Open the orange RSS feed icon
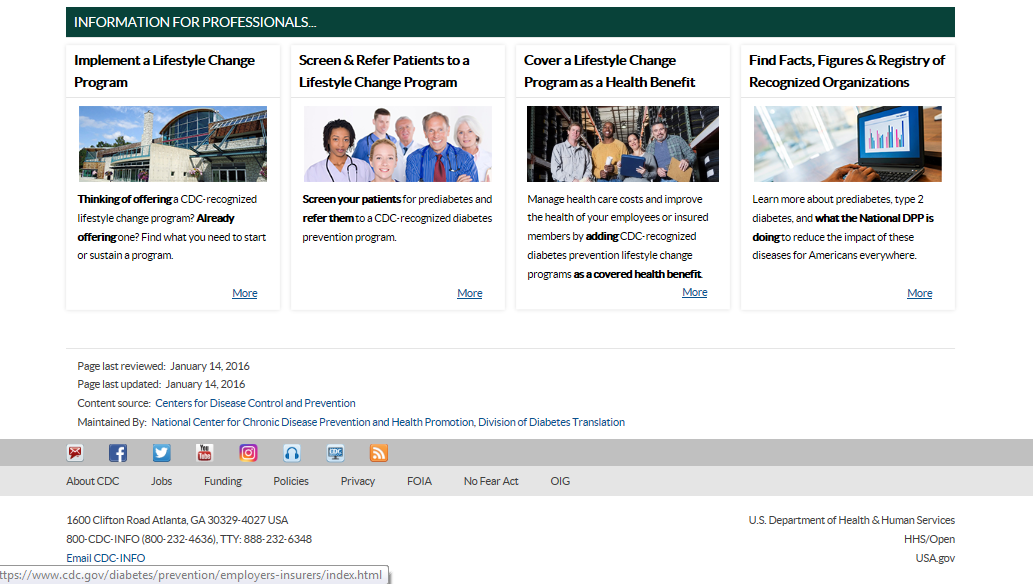This screenshot has height=584, width=1033. tap(379, 453)
